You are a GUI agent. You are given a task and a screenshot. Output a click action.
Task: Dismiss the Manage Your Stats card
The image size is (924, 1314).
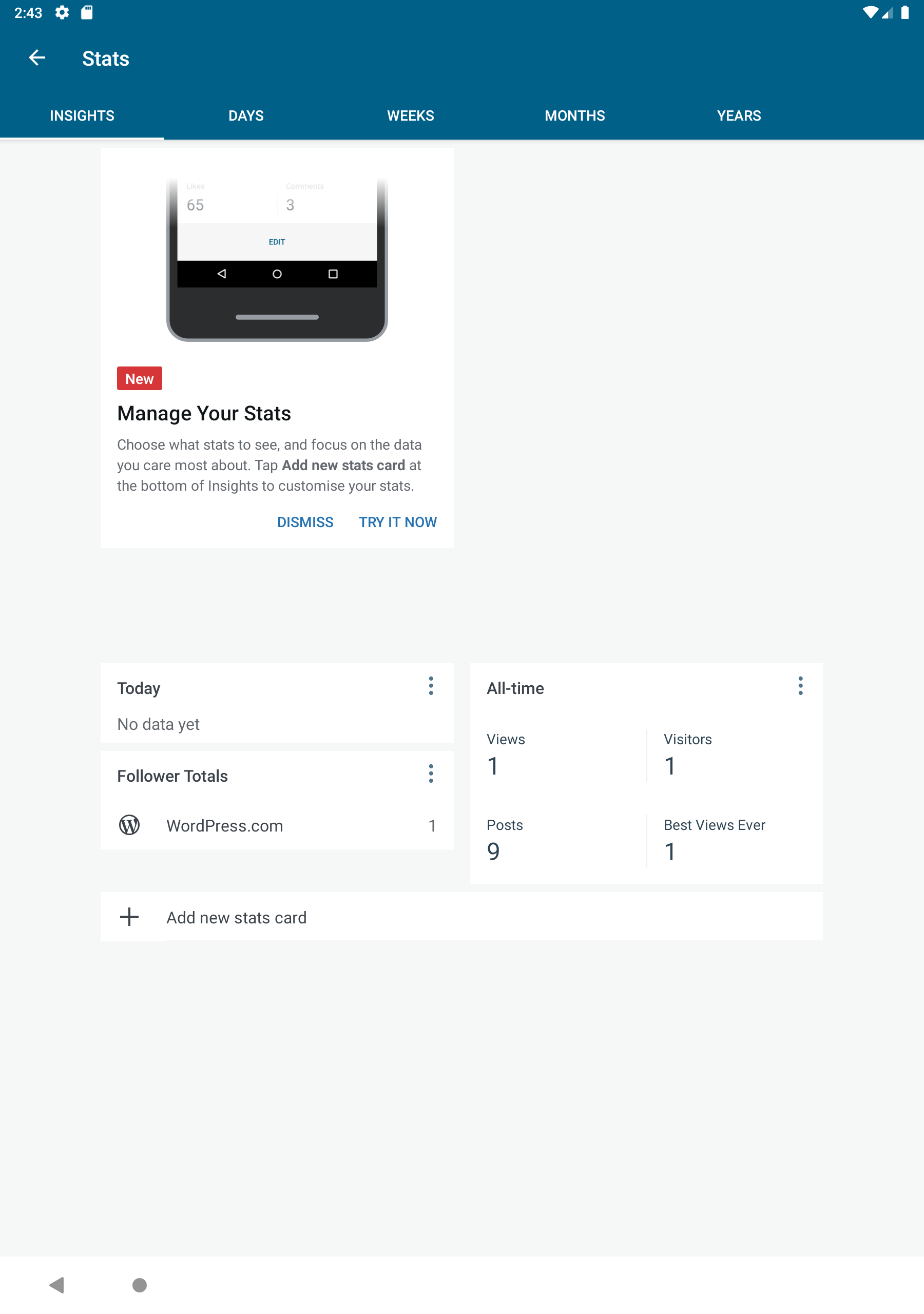click(x=305, y=522)
